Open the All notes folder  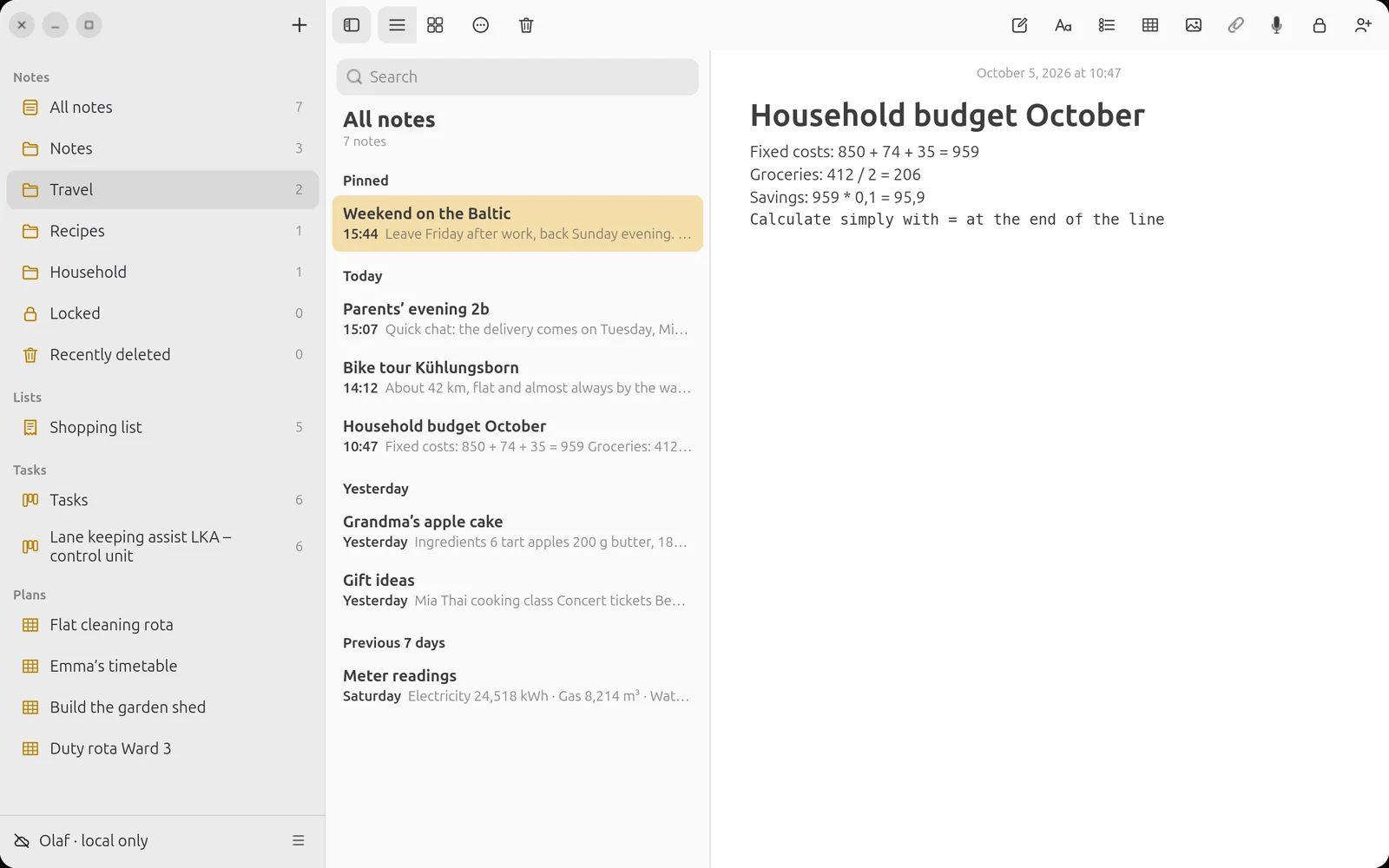(x=162, y=108)
